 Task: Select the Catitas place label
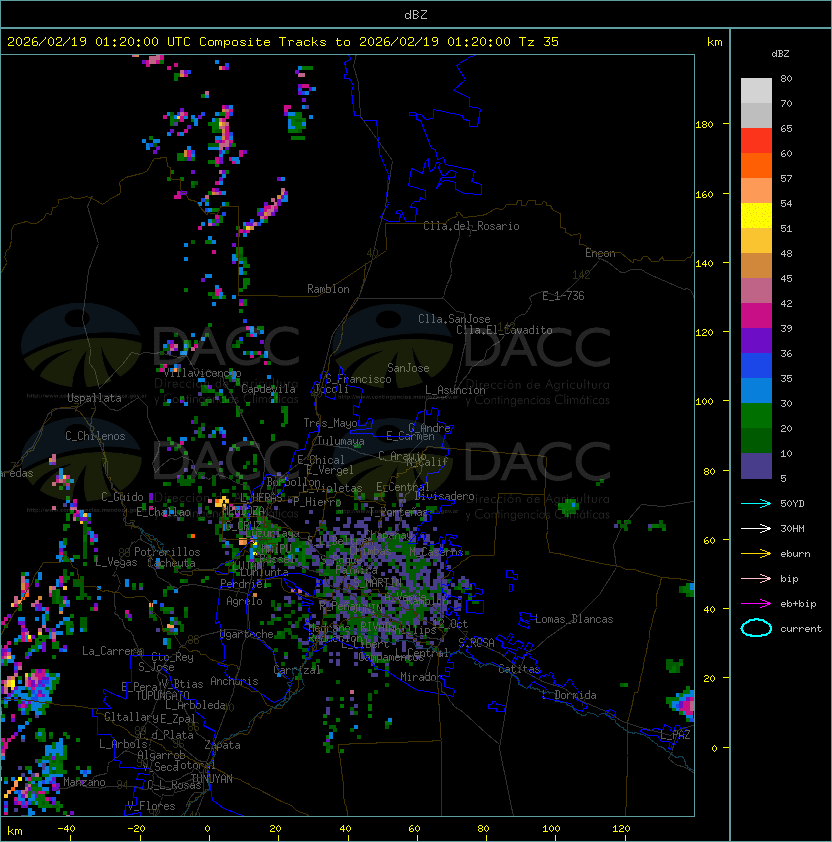click(x=519, y=669)
